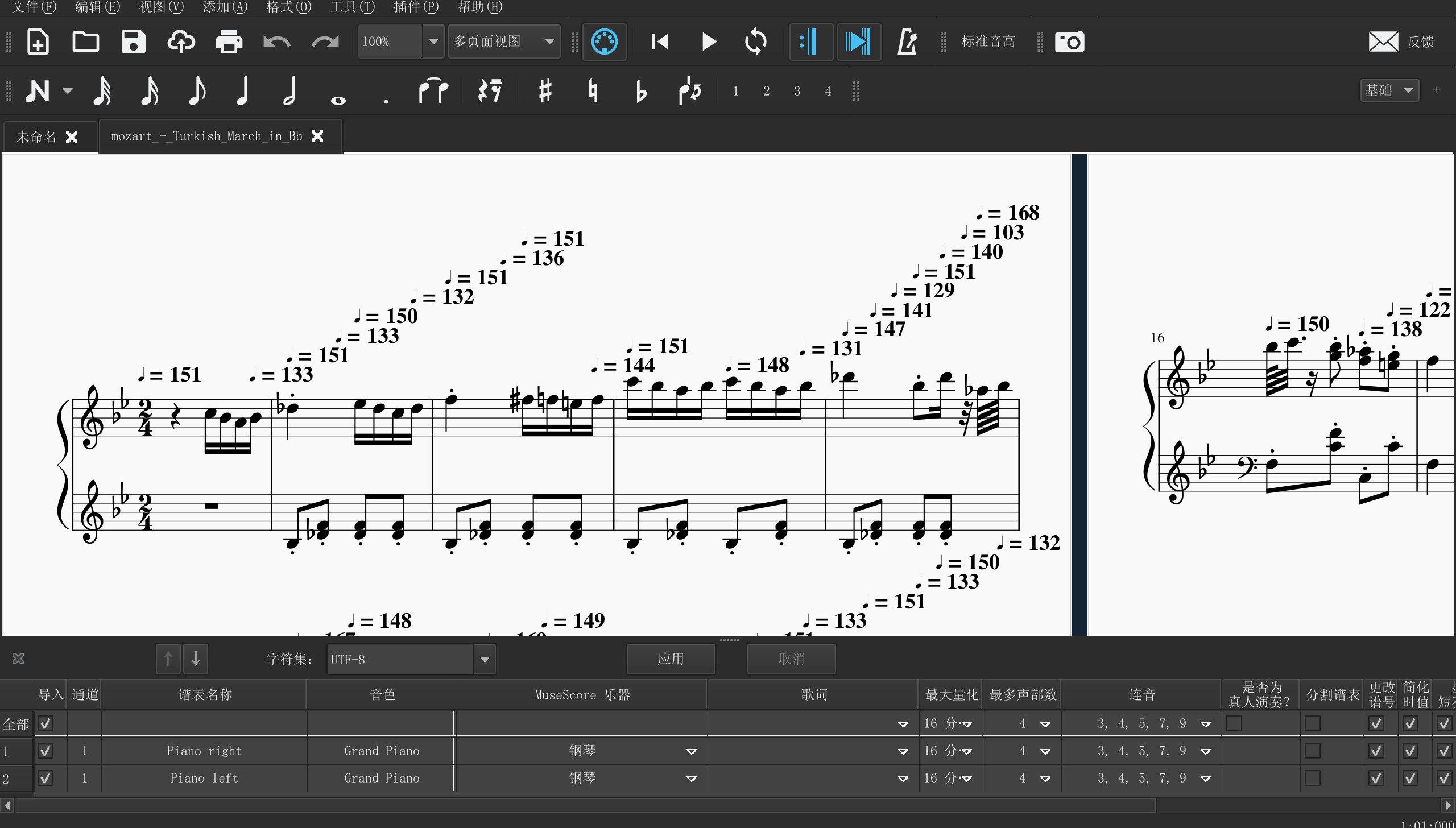The width and height of the screenshot is (1456, 828).
Task: Save the score with the floppy disk icon
Action: 134,42
